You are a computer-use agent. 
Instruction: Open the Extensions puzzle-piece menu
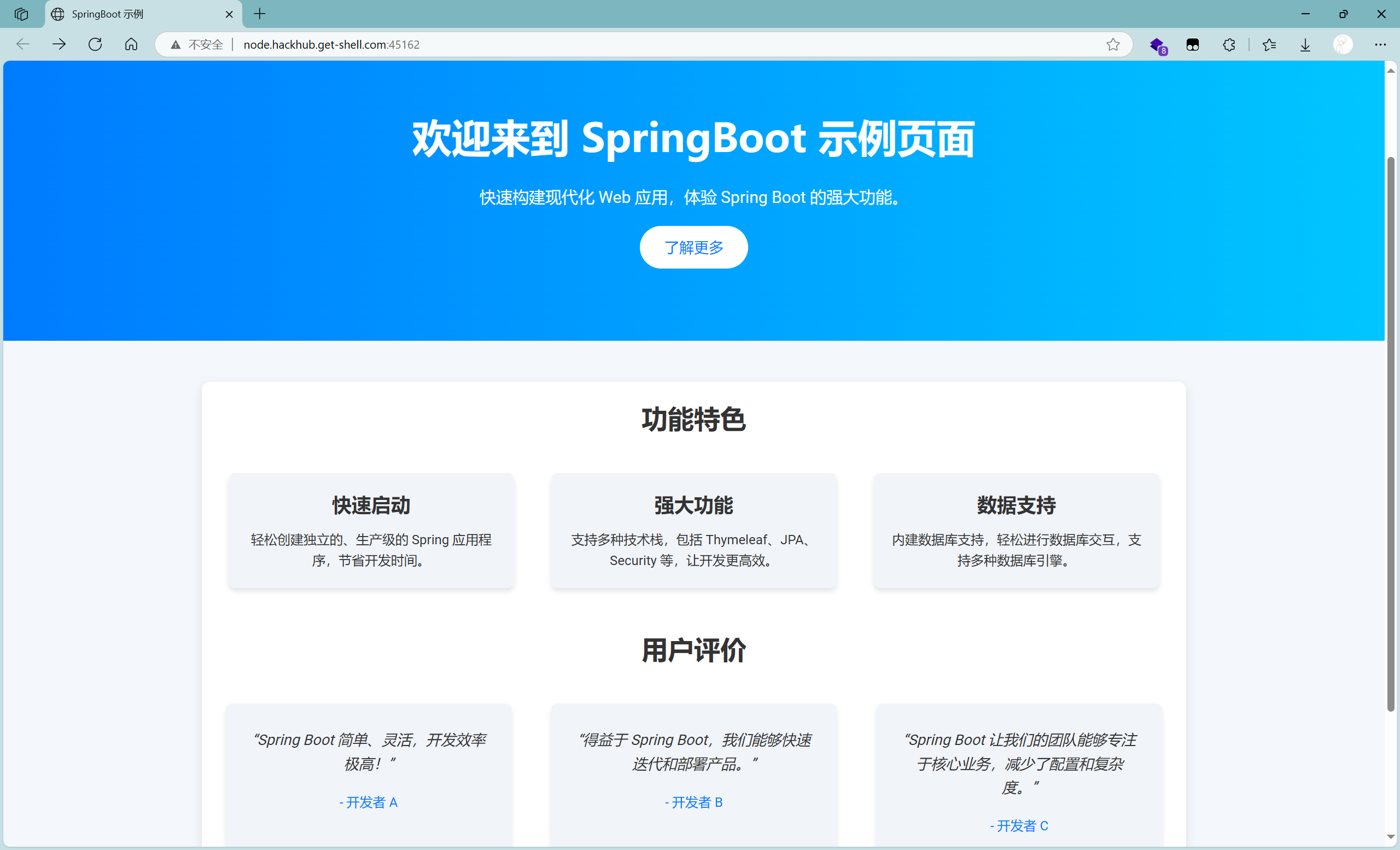tap(1229, 45)
